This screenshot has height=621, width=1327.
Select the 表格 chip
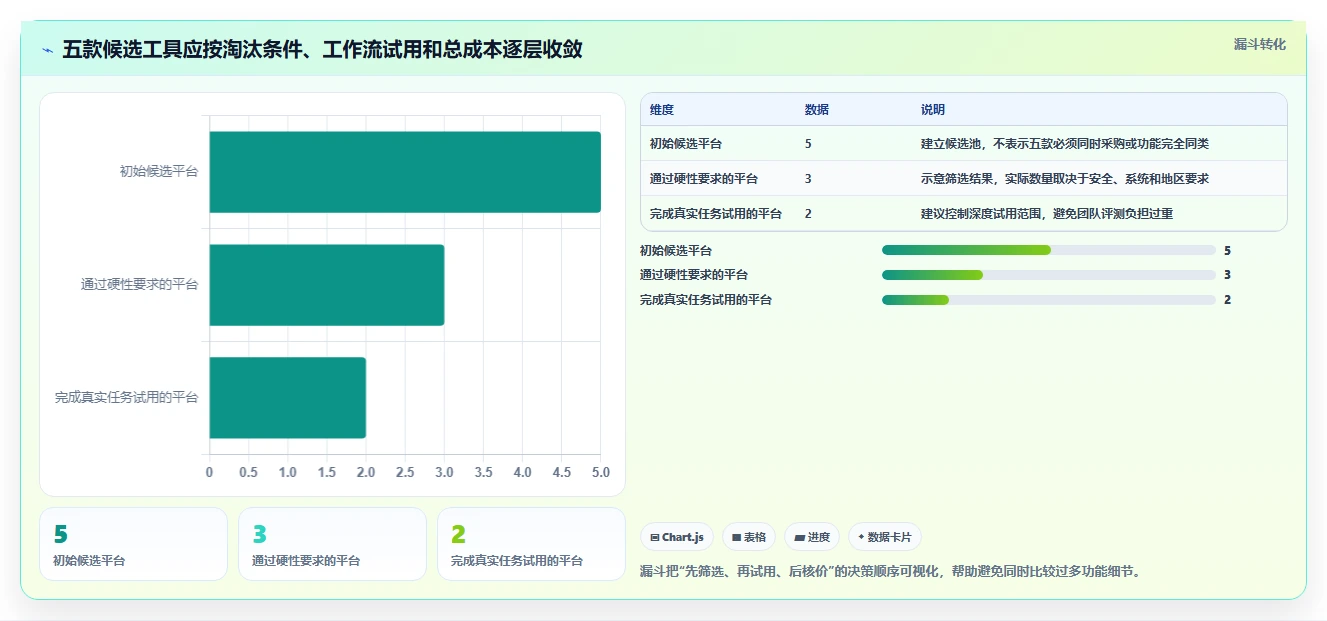pos(749,537)
